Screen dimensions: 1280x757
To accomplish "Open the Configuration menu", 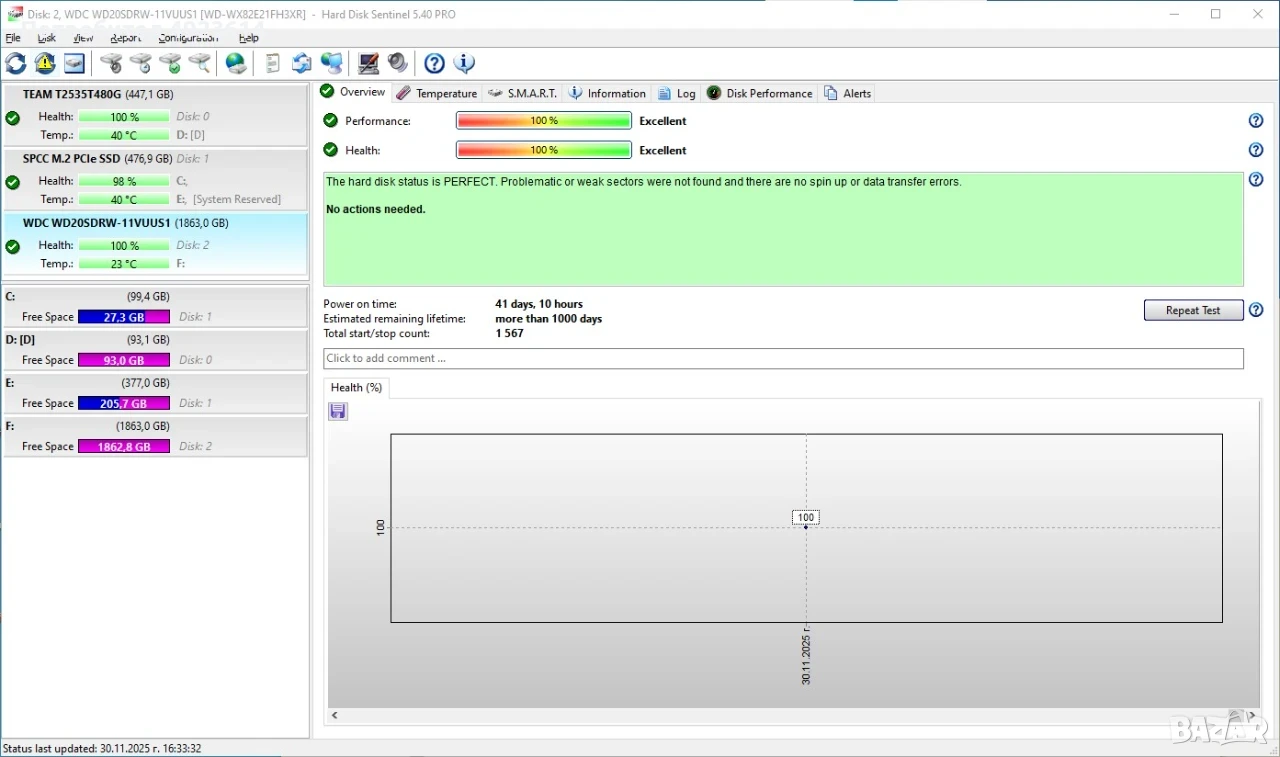I will click(188, 38).
